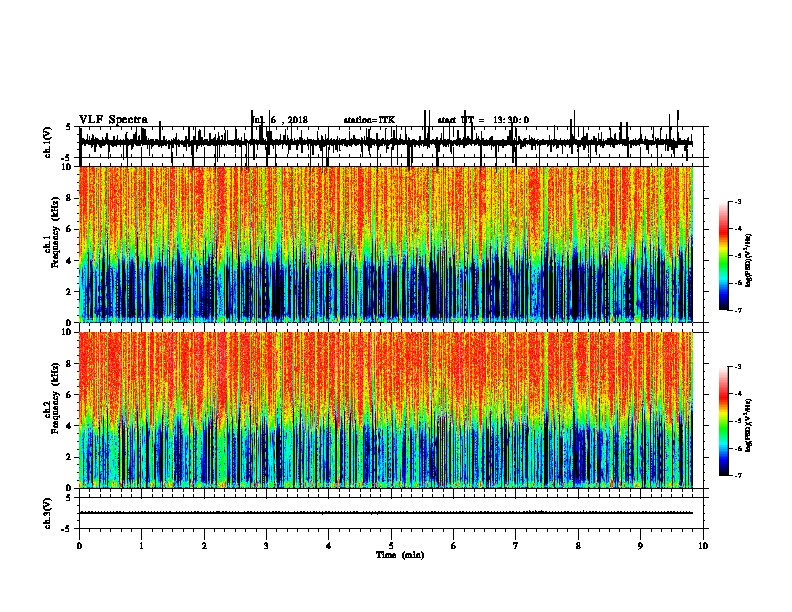Click time axis tick label "7"

pyautogui.click(x=516, y=546)
